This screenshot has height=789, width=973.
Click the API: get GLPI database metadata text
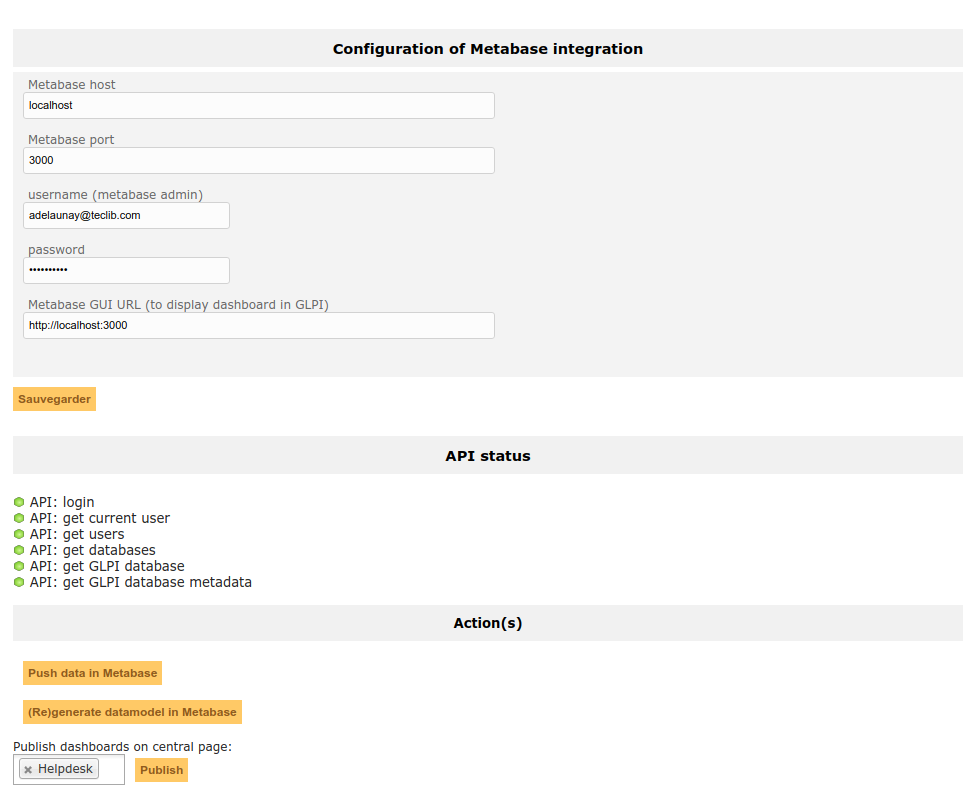point(141,582)
